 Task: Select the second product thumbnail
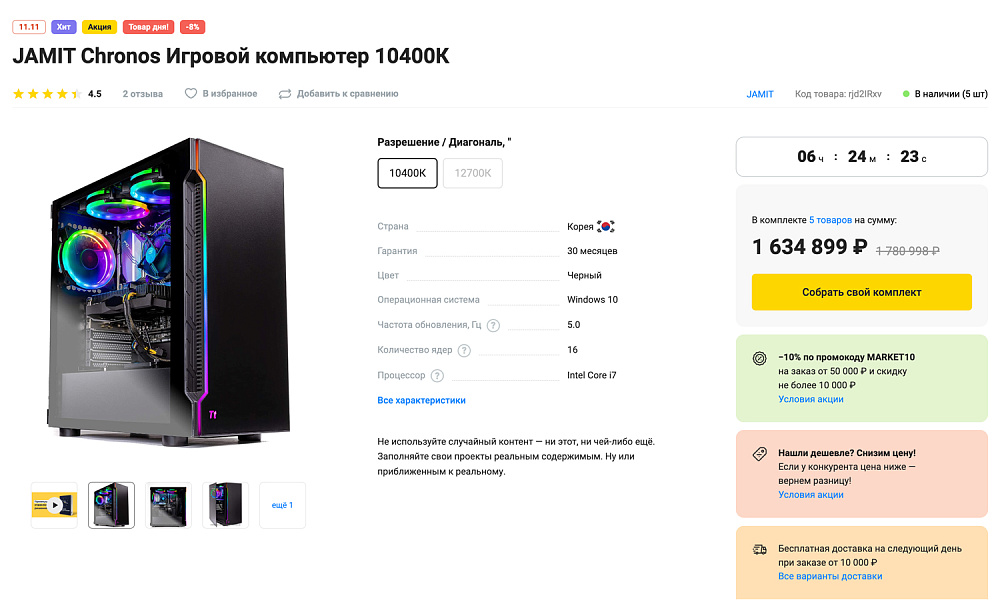[111, 505]
